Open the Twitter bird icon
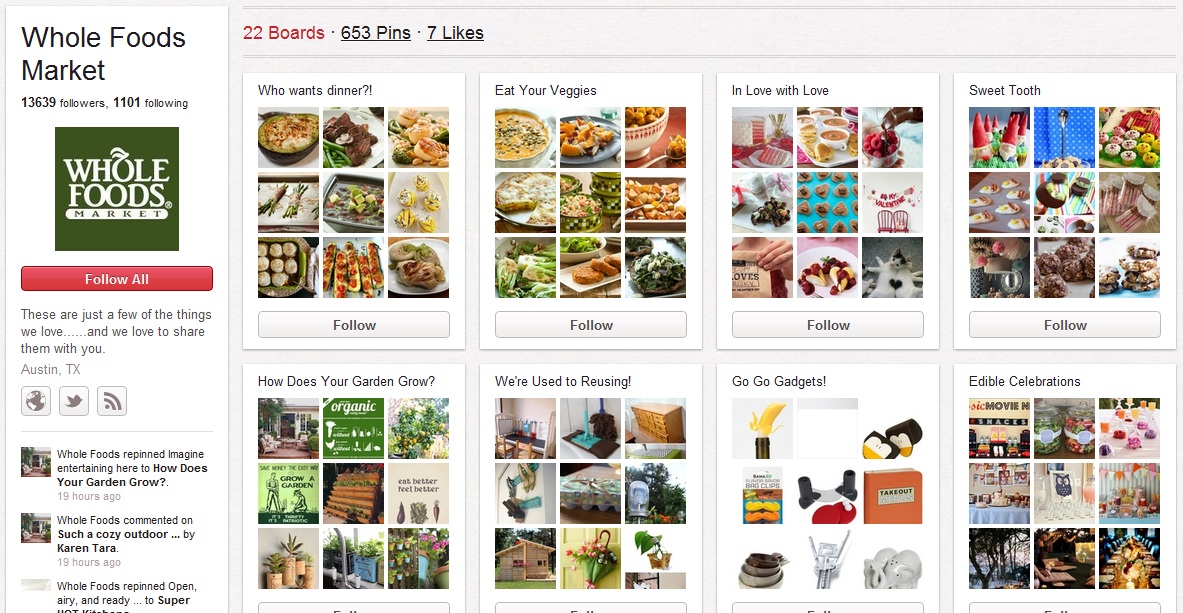This screenshot has width=1183, height=613. click(74, 401)
